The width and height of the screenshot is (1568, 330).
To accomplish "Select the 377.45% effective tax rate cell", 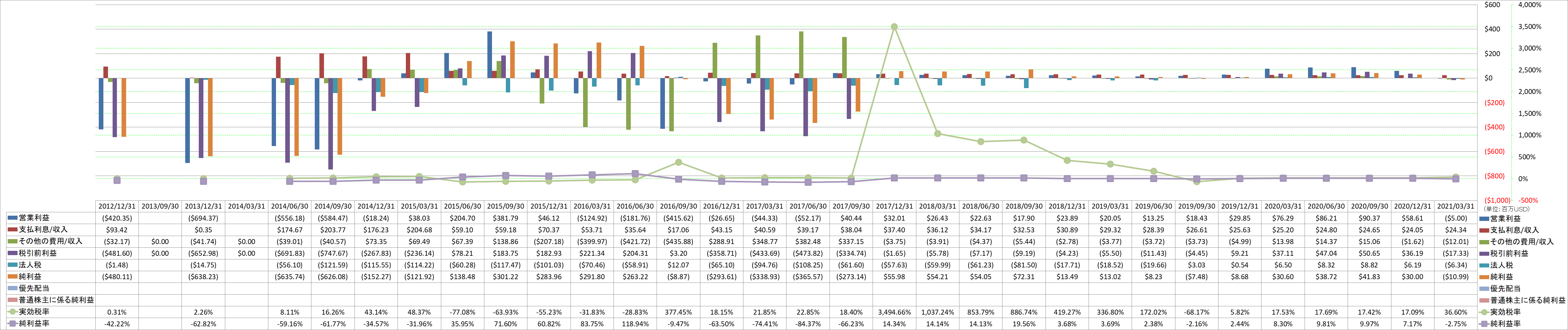I will pos(678,312).
